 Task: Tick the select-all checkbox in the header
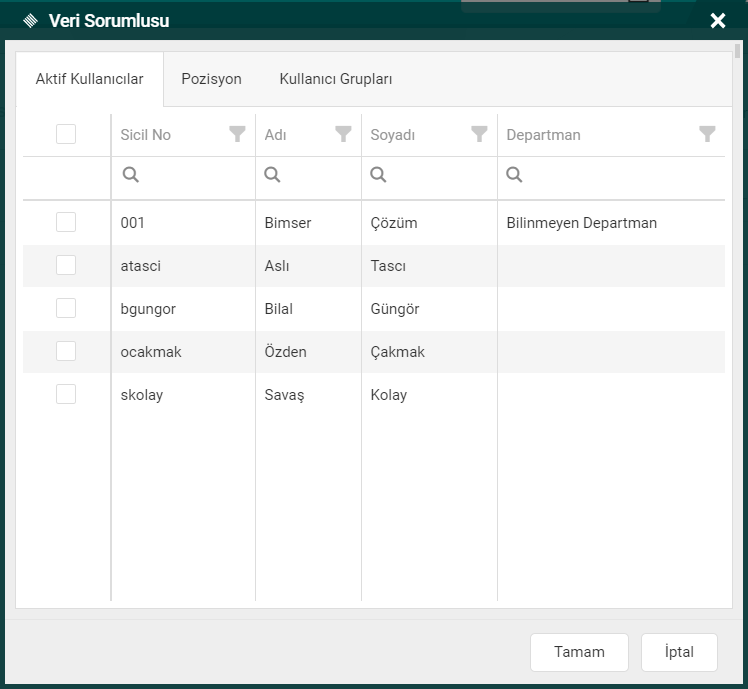66,134
